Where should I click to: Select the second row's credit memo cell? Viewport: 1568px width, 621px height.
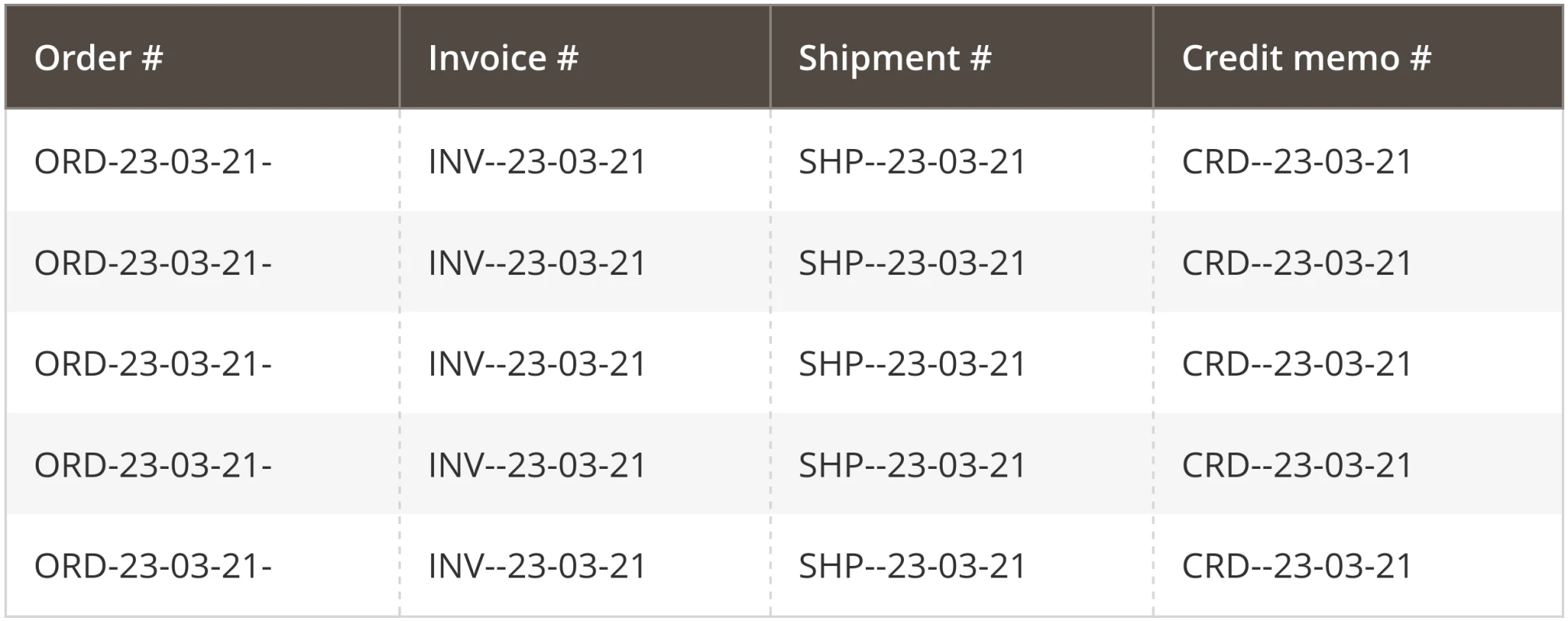tap(1358, 262)
